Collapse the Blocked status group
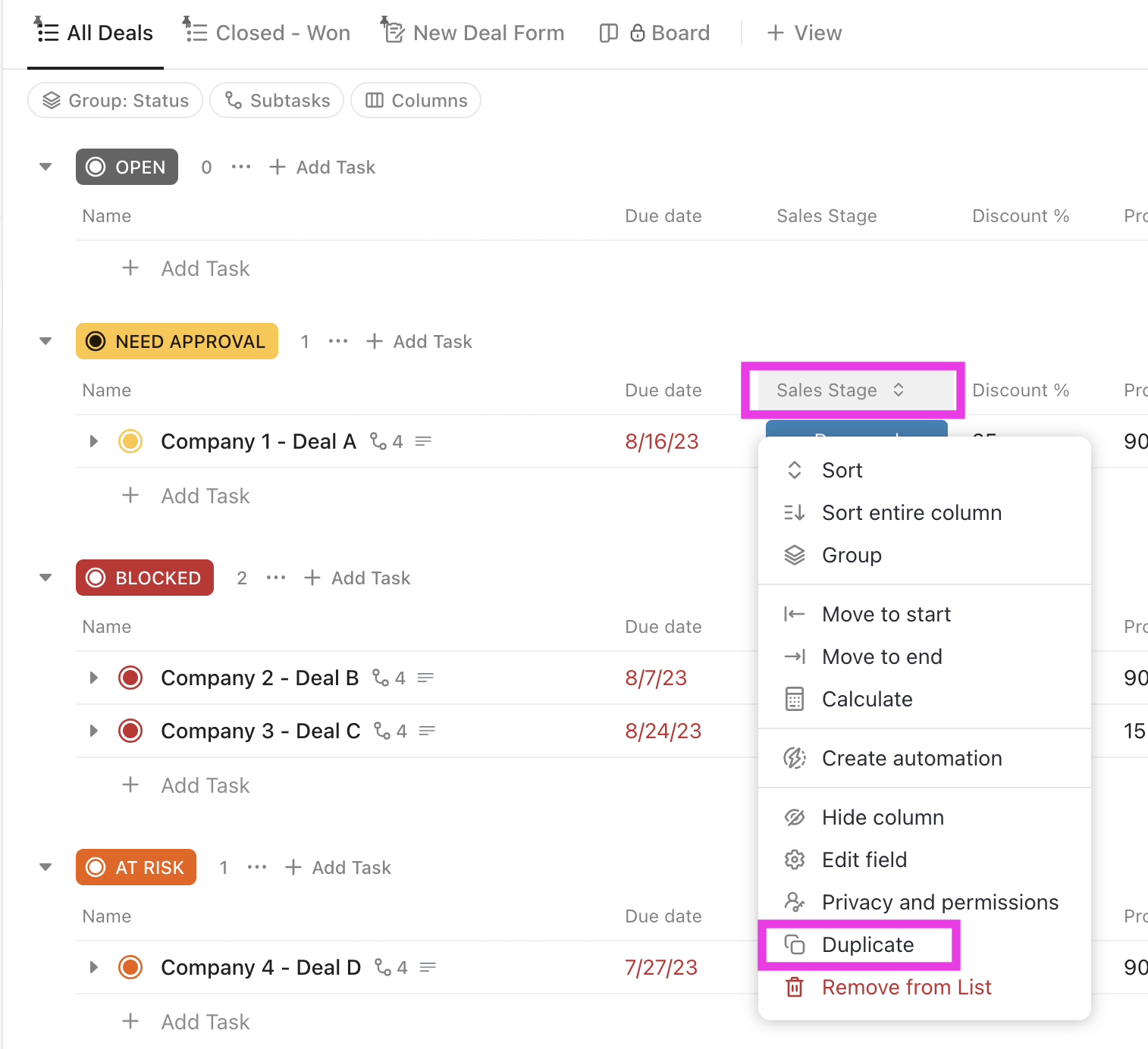Image resolution: width=1148 pixels, height=1049 pixels. click(45, 578)
